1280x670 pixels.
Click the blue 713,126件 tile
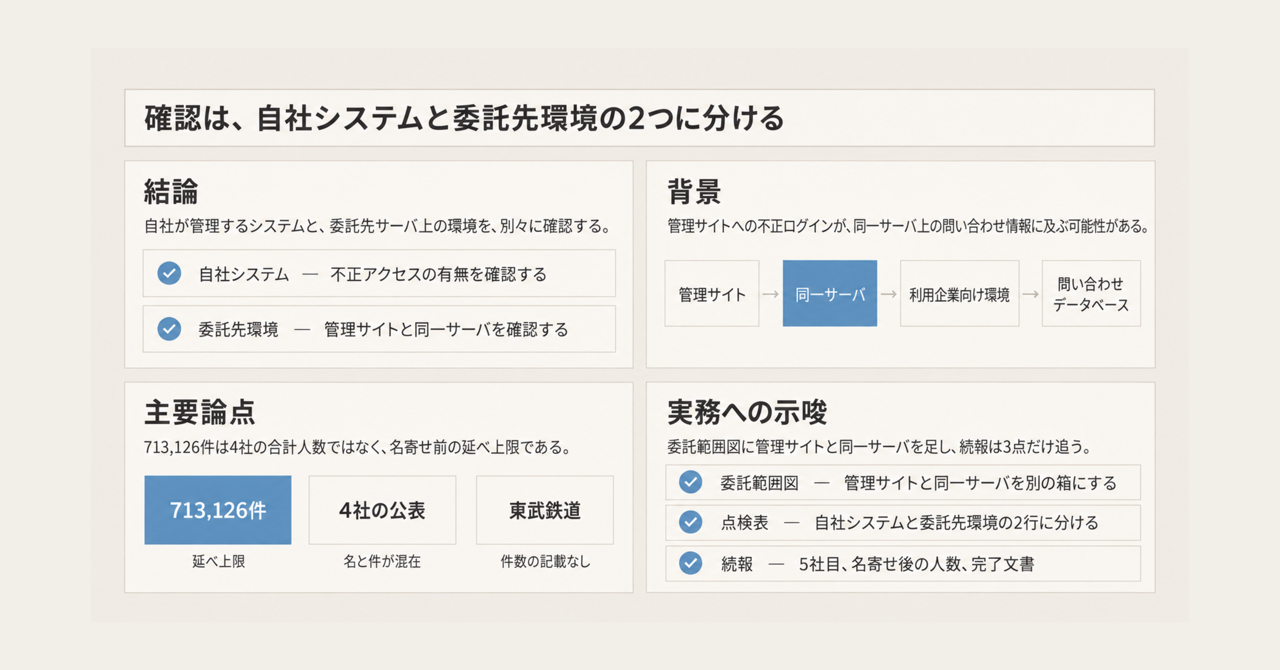[218, 510]
